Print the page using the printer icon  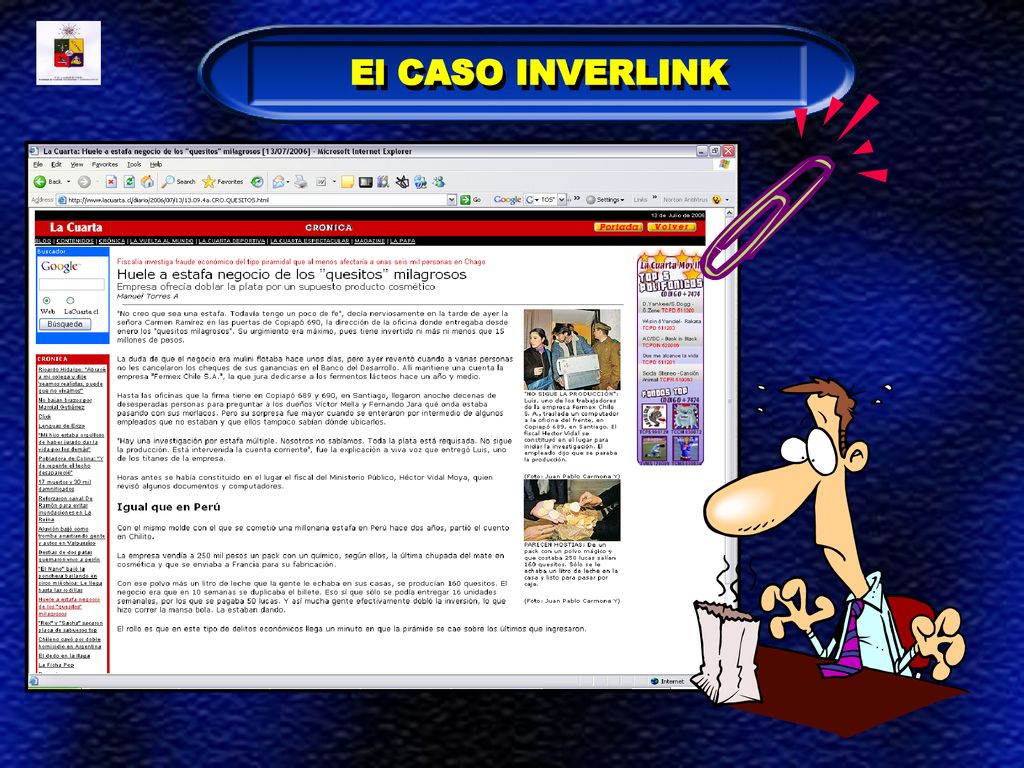[x=300, y=182]
